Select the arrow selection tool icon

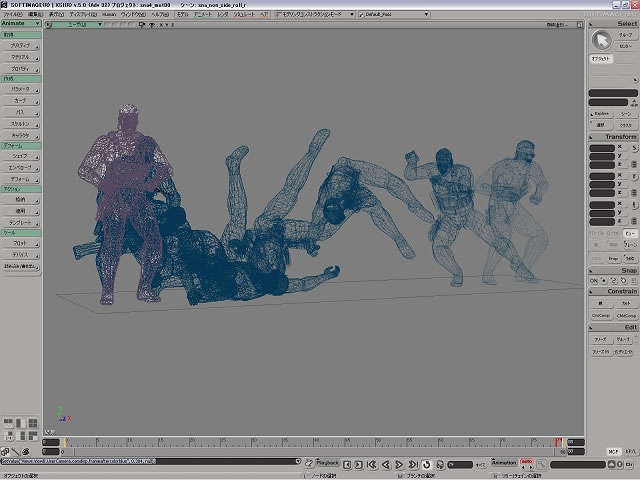pos(600,39)
